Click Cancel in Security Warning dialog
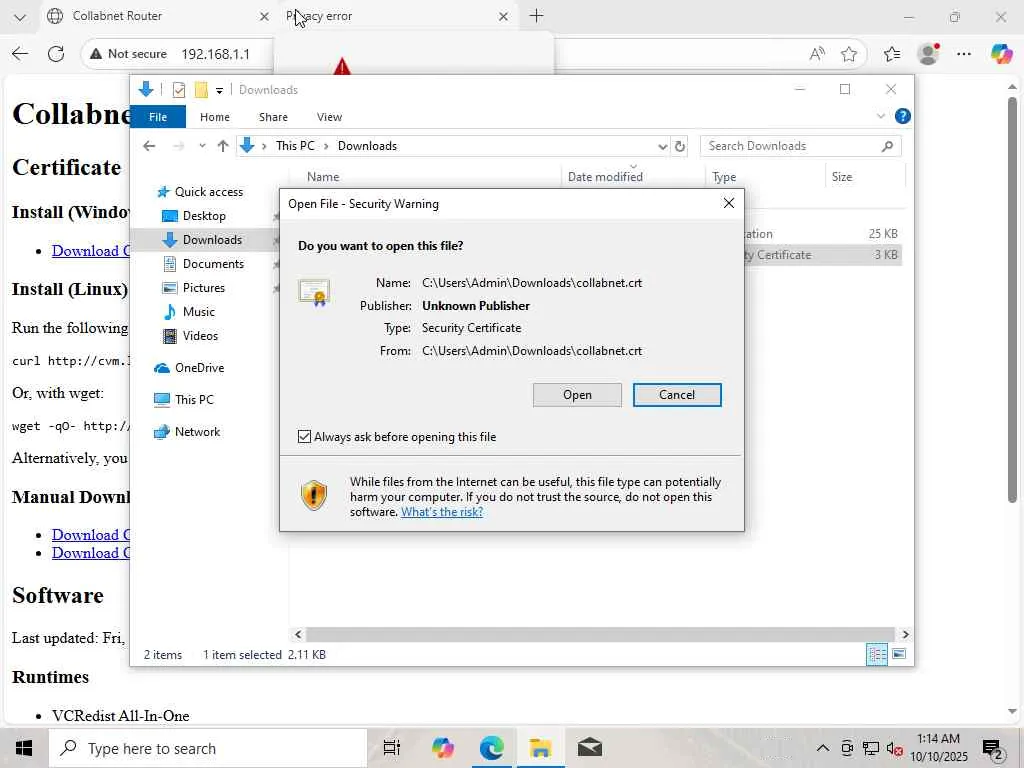Screen dimensions: 1024x768 tap(677, 395)
